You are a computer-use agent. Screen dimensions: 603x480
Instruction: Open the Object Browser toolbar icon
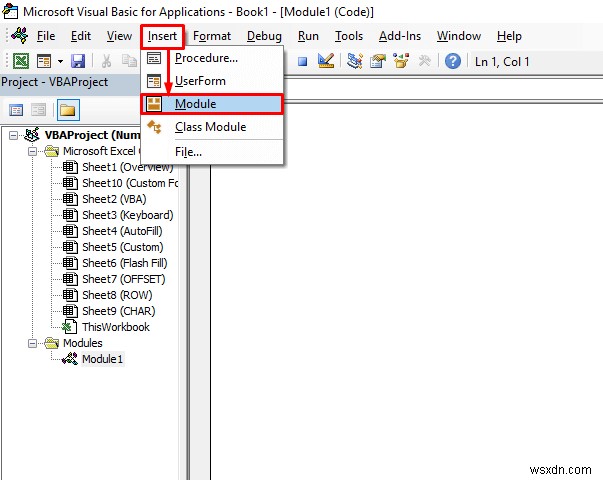click(401, 61)
